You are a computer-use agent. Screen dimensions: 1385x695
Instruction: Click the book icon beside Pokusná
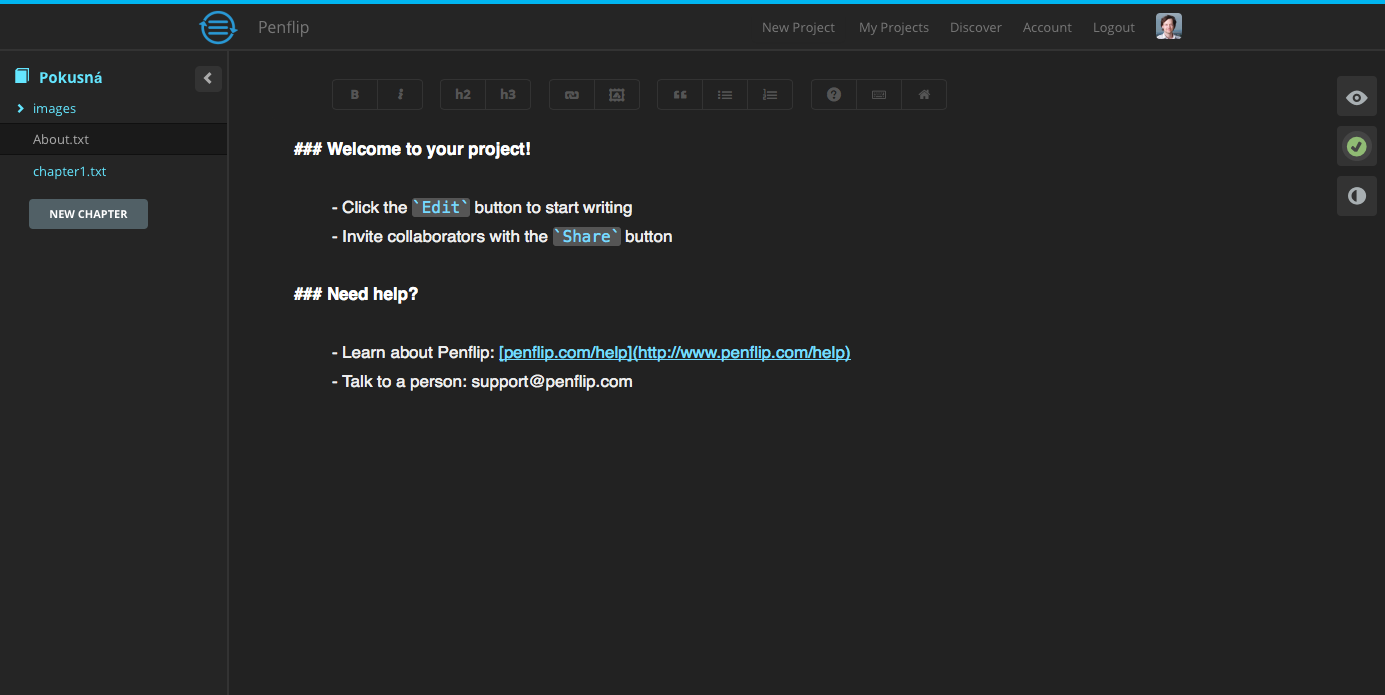pyautogui.click(x=22, y=76)
